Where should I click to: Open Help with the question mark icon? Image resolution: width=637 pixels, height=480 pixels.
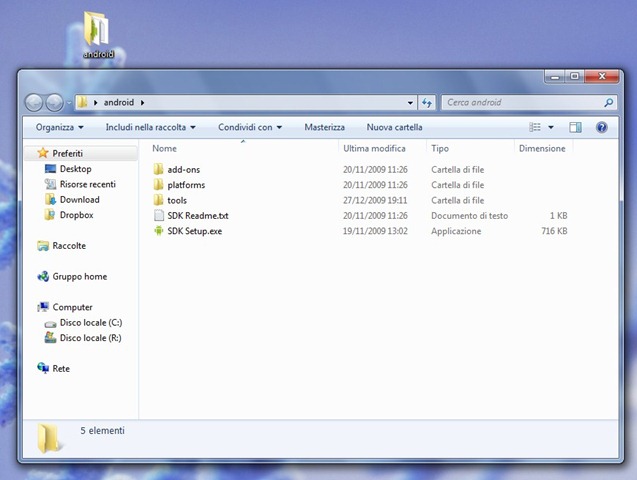[x=602, y=128]
